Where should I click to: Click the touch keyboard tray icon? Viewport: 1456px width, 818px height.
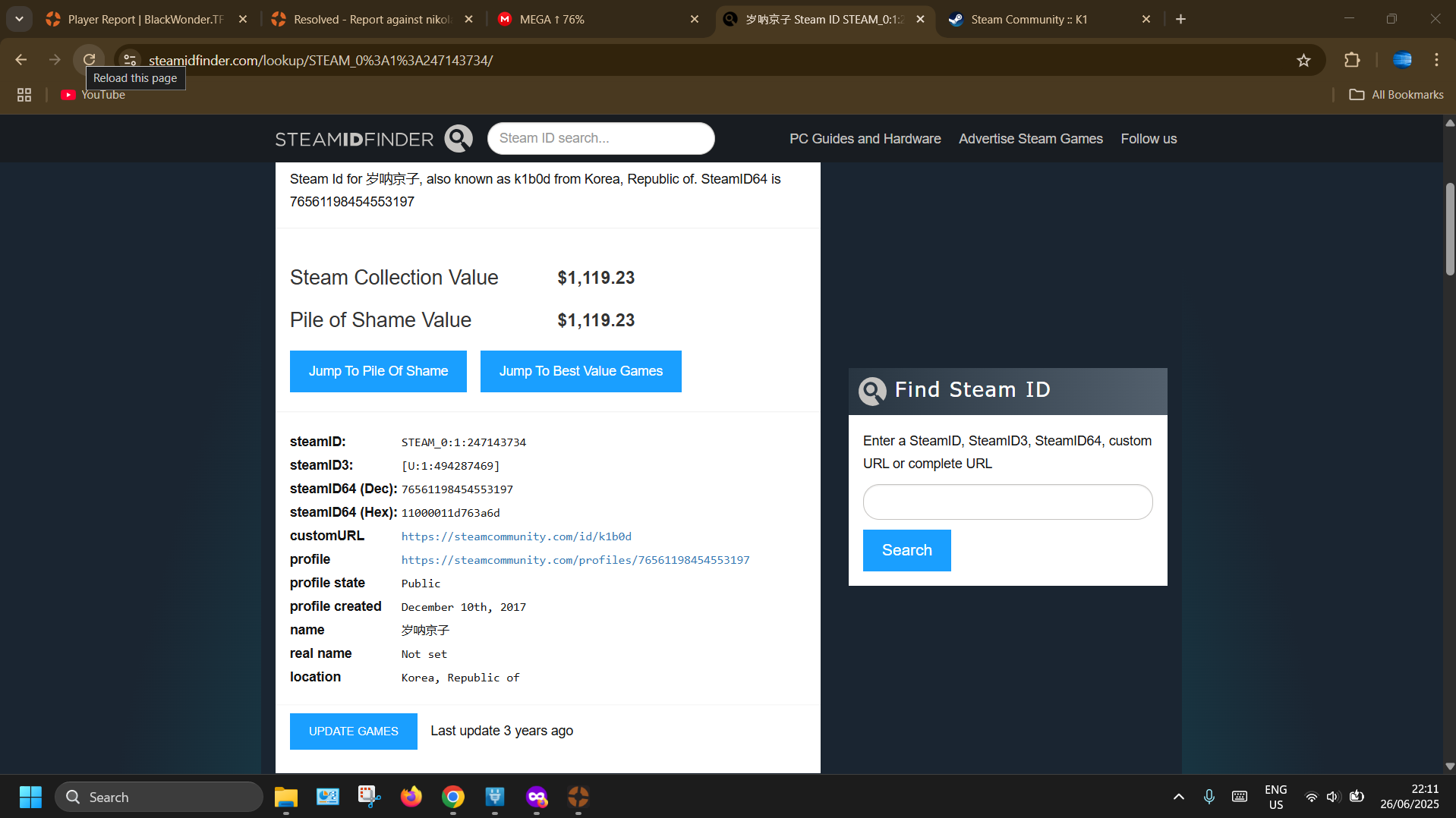(1239, 797)
